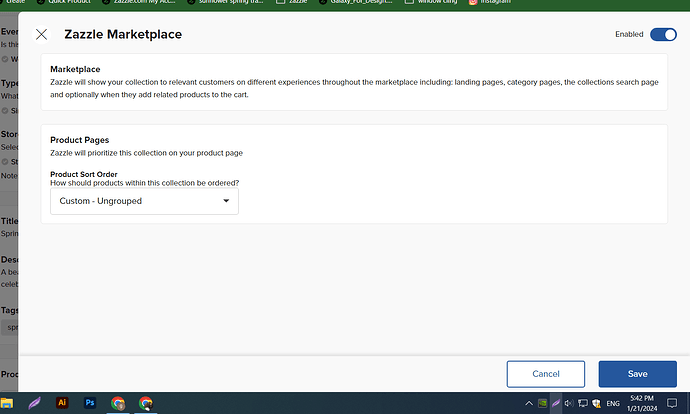This screenshot has height=414, width=690.
Task: Open the Windows notification center
Action: pyautogui.click(x=672, y=403)
